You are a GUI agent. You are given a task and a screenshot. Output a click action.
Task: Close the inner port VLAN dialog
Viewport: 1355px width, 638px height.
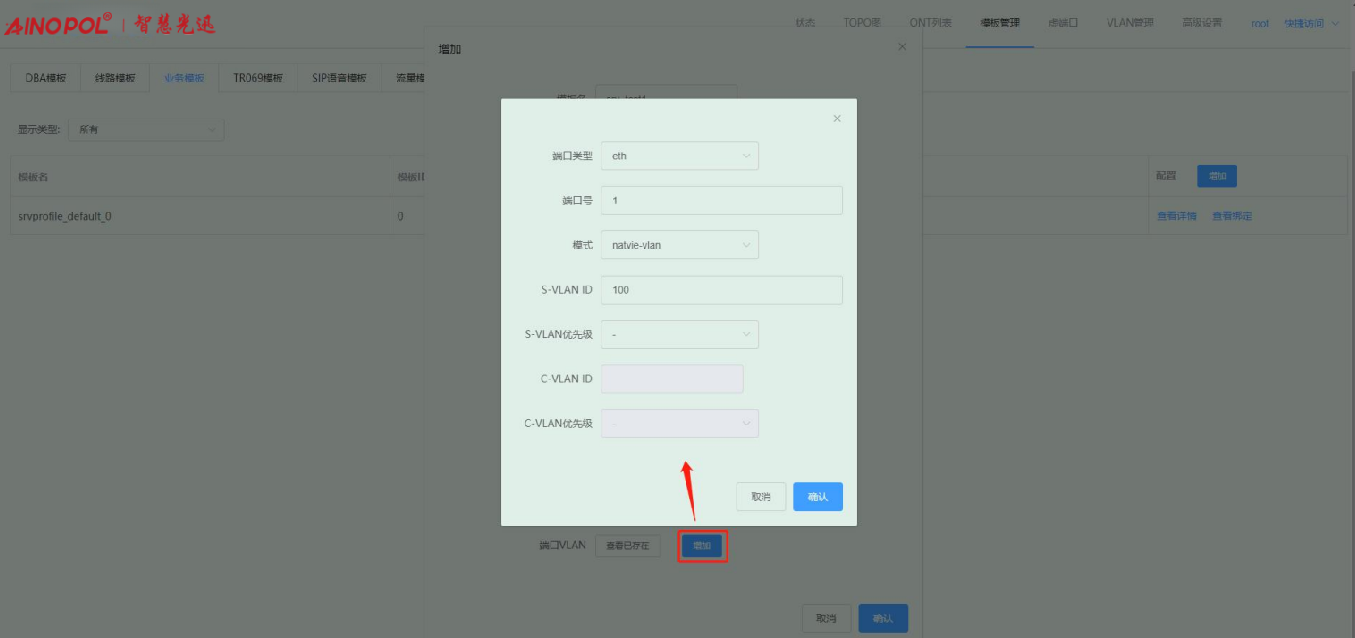(x=837, y=119)
